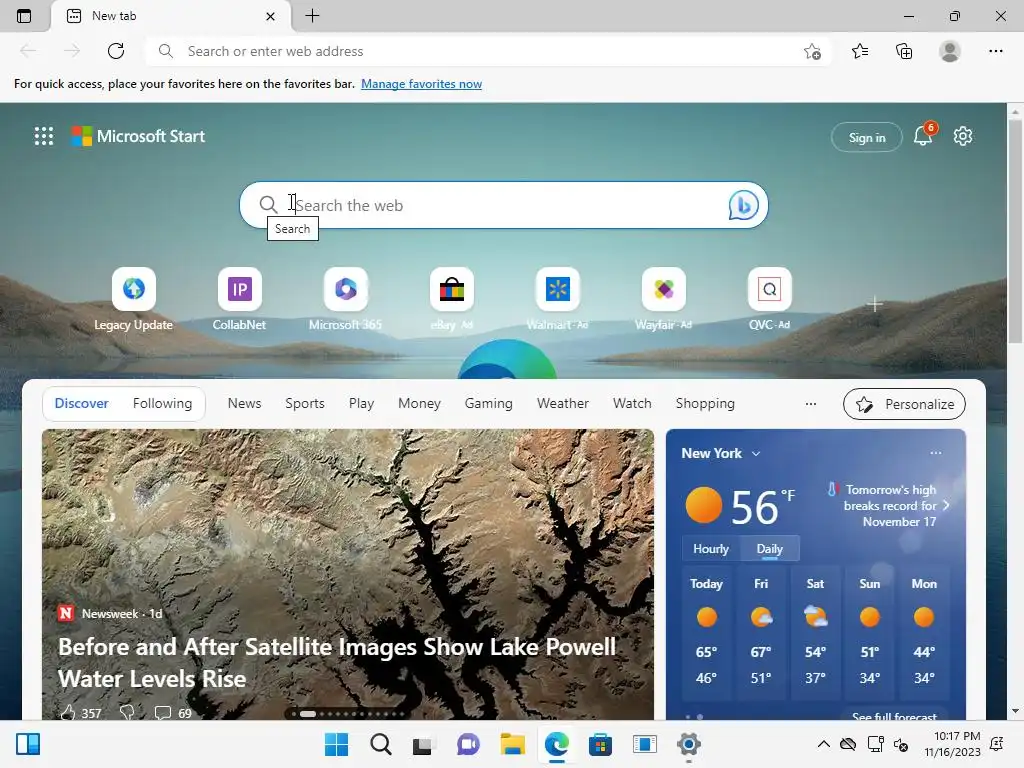The width and height of the screenshot is (1024, 768).
Task: Click the Sign in button
Action: pyautogui.click(x=867, y=137)
